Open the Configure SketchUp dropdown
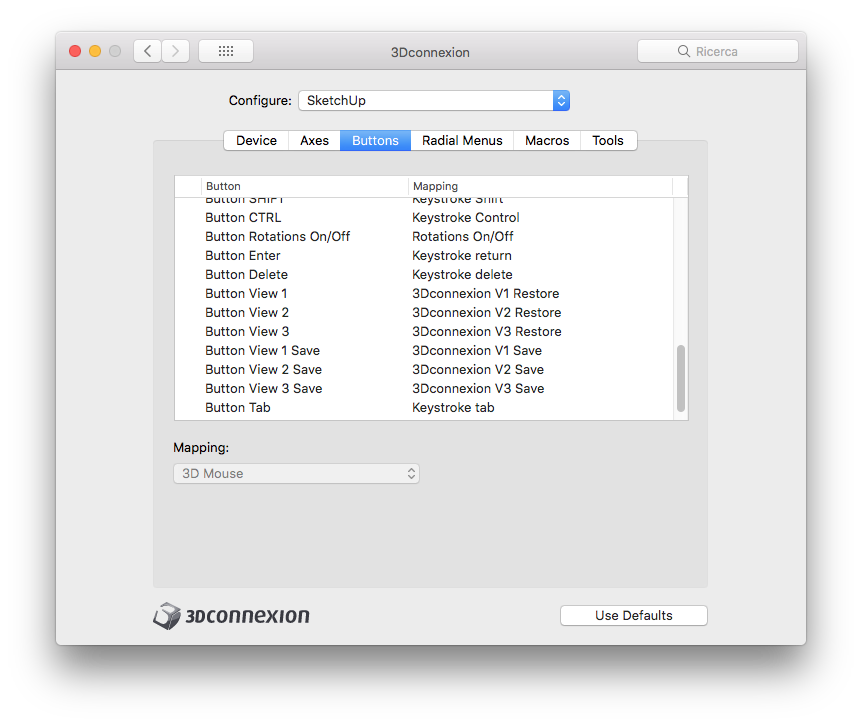Viewport: 862px width, 725px height. 434,101
